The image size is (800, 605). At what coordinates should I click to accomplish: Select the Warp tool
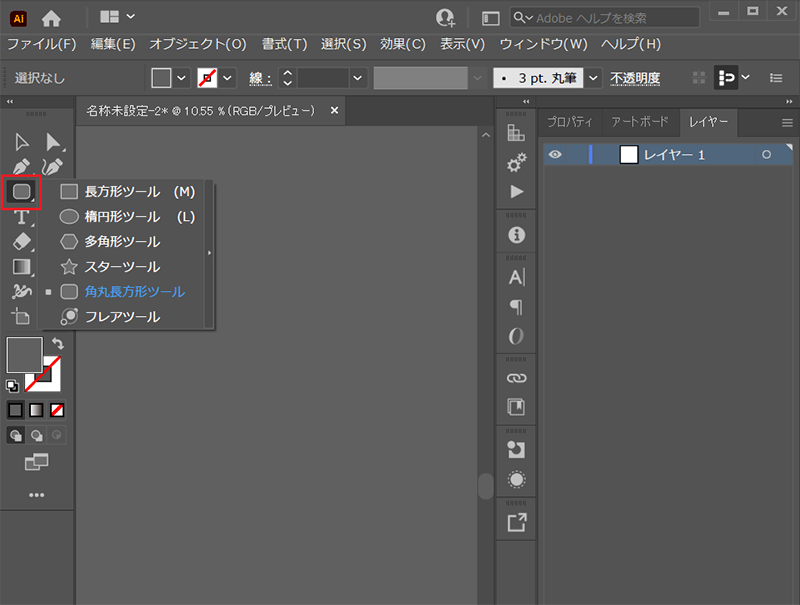tap(21, 291)
